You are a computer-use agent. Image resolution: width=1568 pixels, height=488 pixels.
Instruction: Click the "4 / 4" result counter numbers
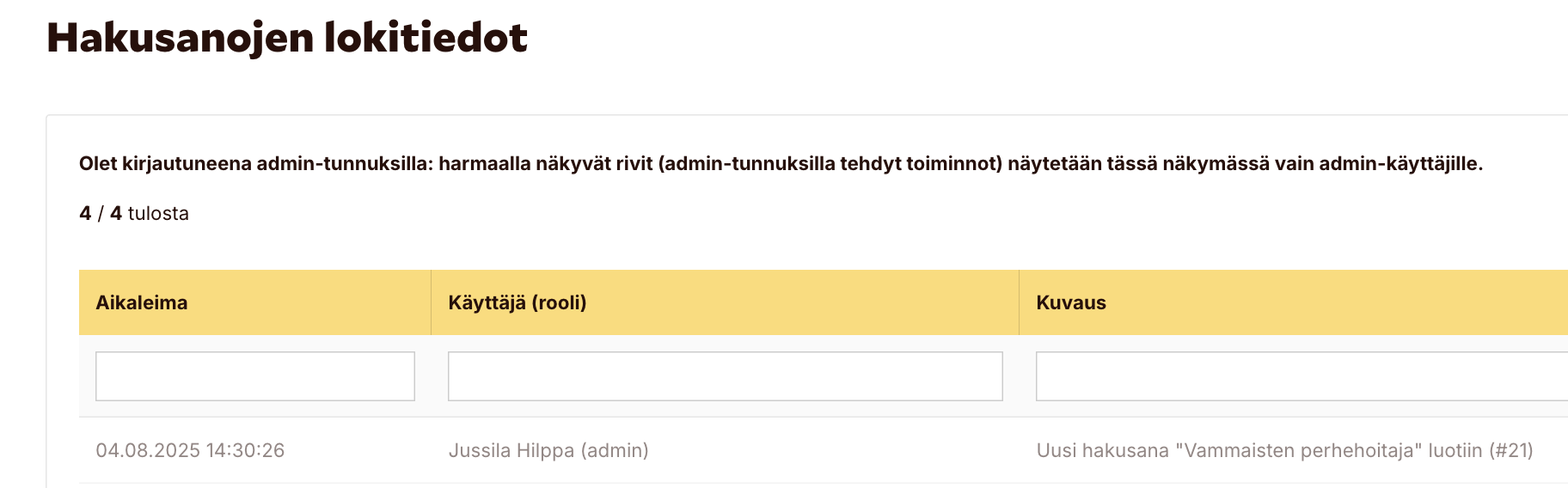[101, 213]
